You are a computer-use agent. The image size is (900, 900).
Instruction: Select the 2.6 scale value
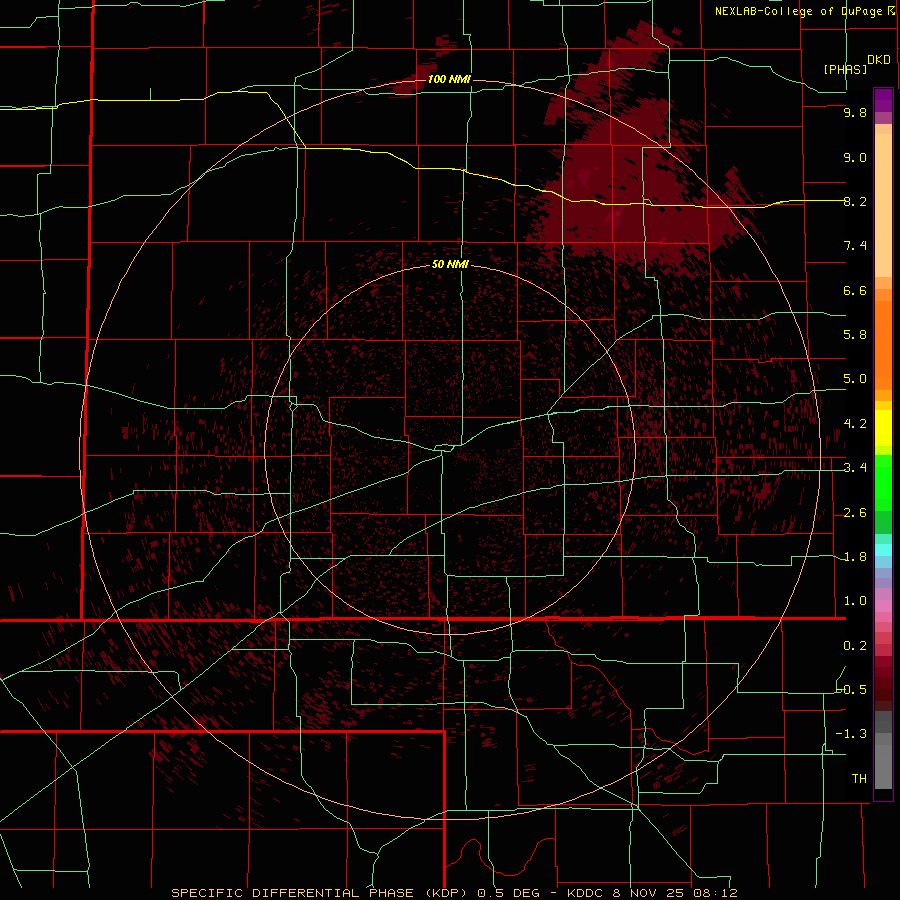pyautogui.click(x=855, y=513)
